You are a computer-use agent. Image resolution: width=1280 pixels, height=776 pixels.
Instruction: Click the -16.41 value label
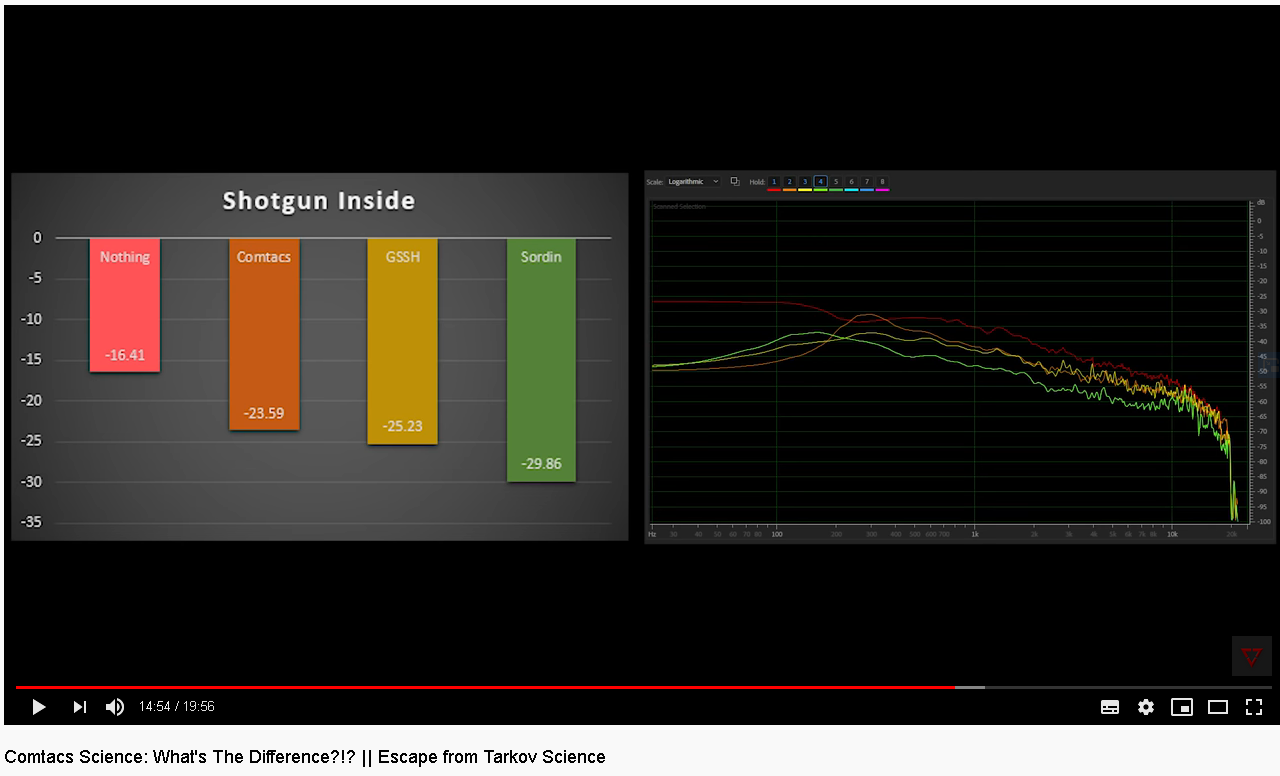(x=125, y=355)
